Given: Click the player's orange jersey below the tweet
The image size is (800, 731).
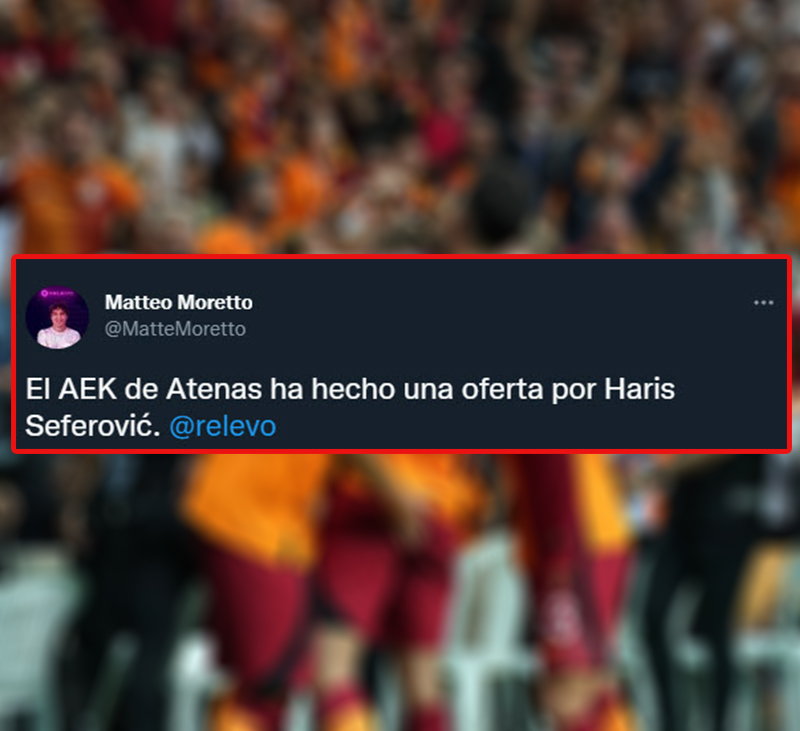Looking at the screenshot, I should [x=255, y=505].
